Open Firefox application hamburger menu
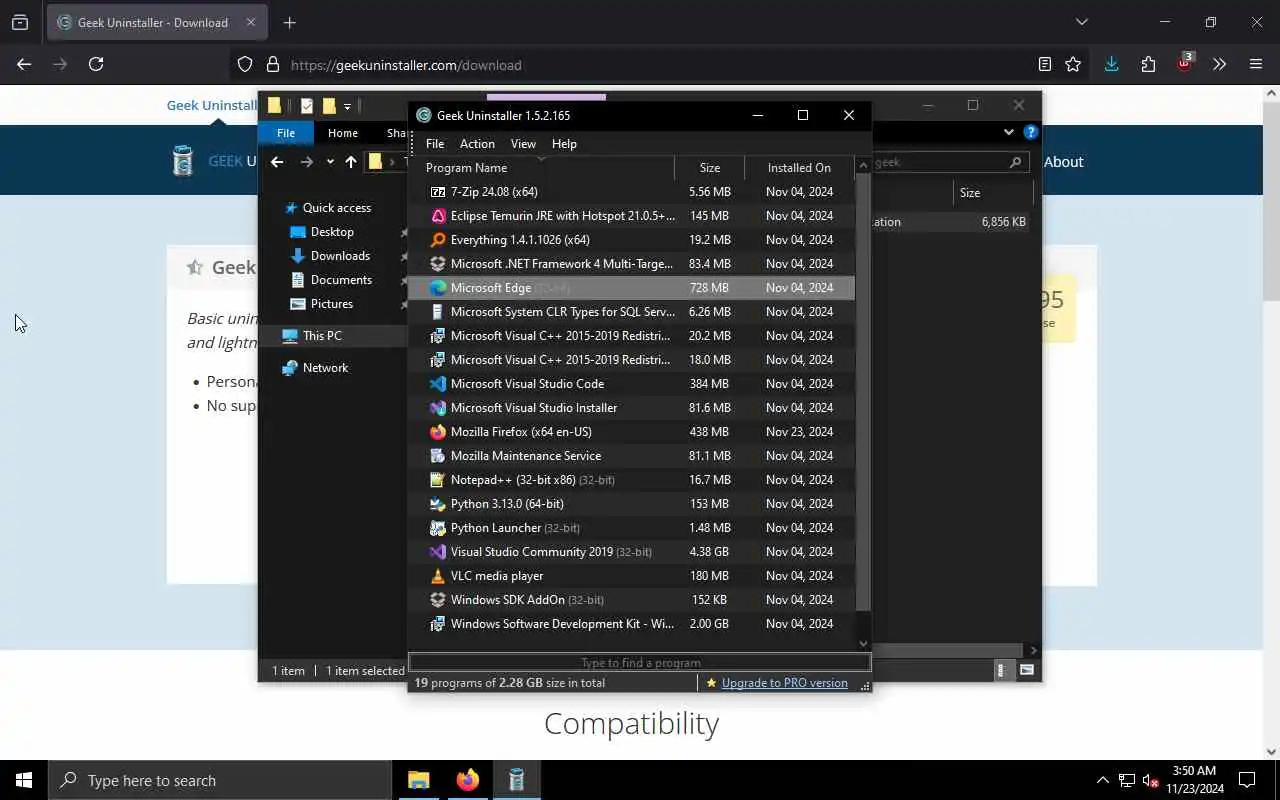 pyautogui.click(x=1256, y=64)
